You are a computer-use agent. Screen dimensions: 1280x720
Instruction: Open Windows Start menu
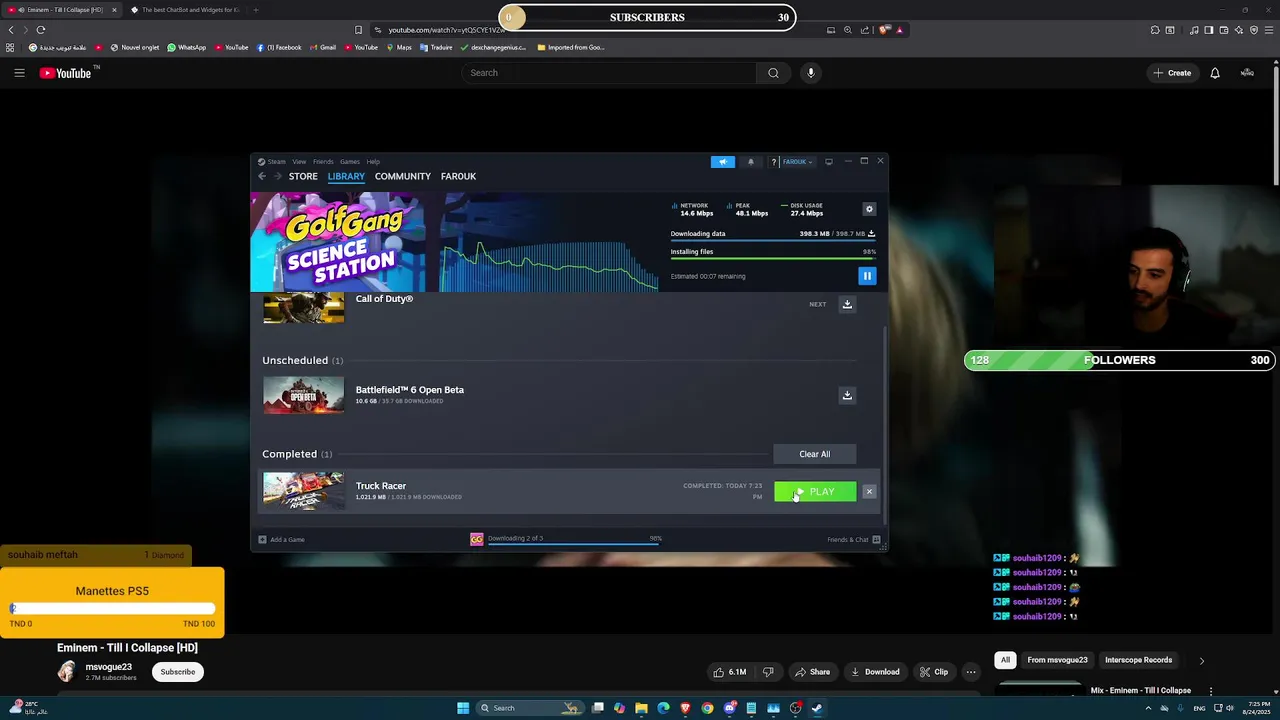(463, 708)
